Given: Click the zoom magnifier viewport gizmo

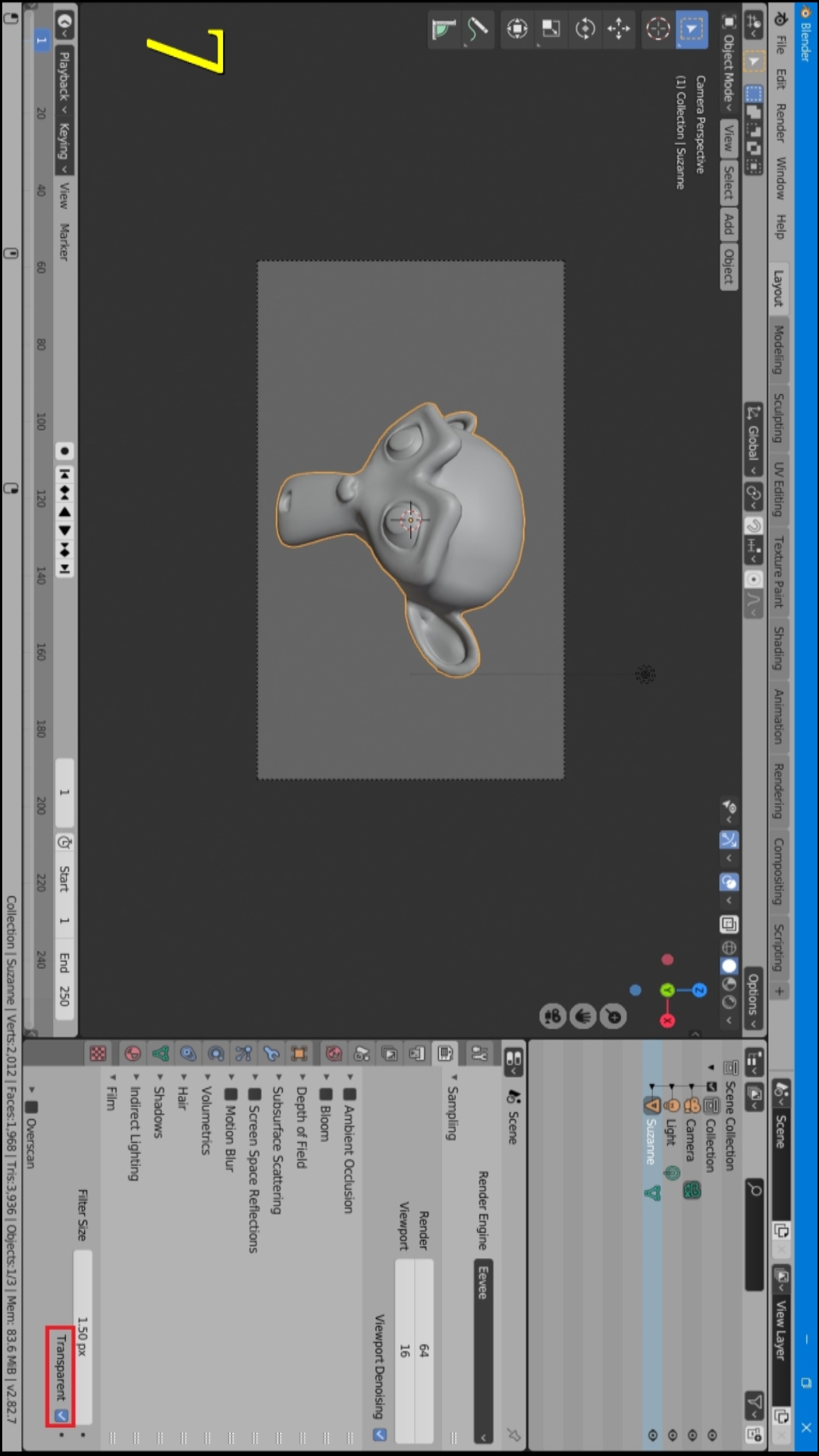Looking at the screenshot, I should [614, 1016].
